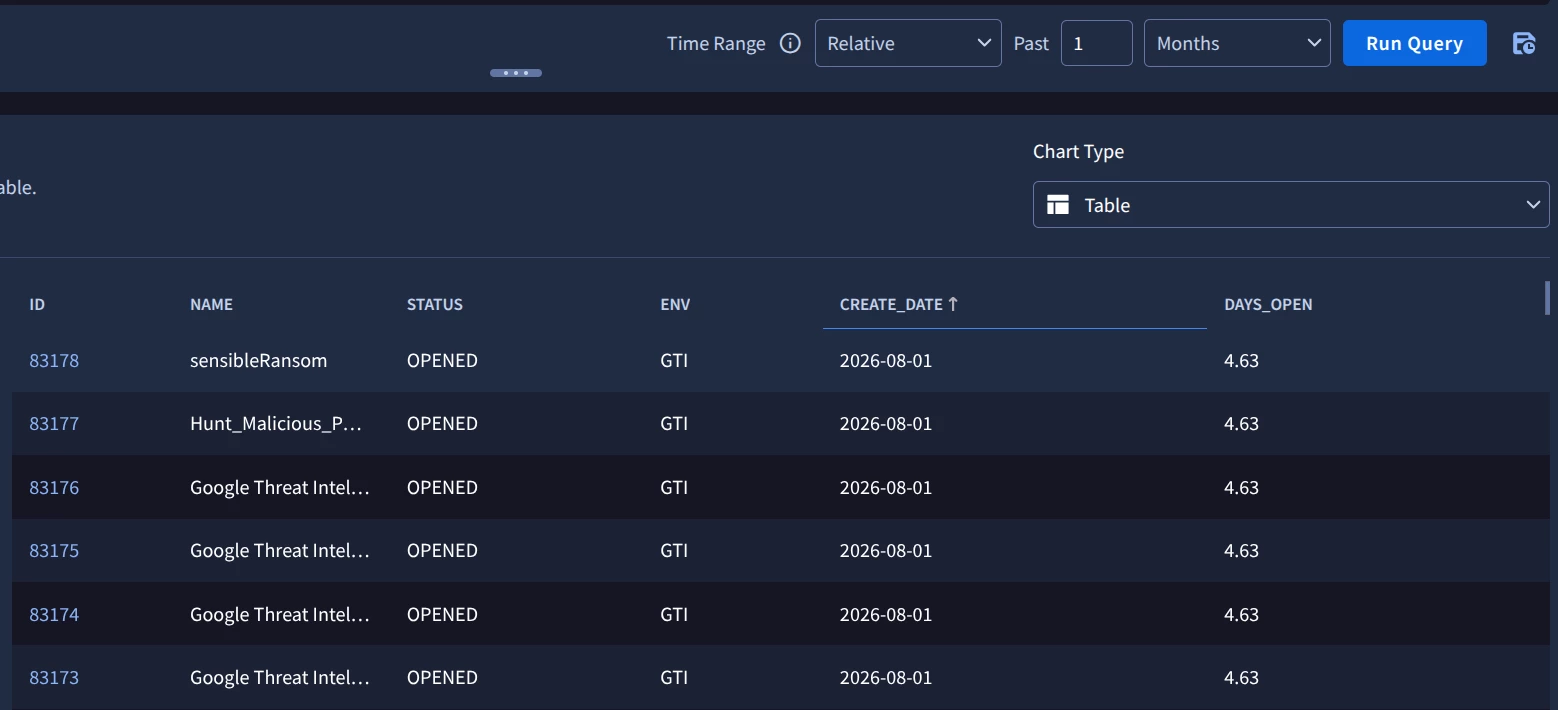This screenshot has height=710, width=1558.
Task: Click OPENED status in row 83173
Action: [442, 677]
